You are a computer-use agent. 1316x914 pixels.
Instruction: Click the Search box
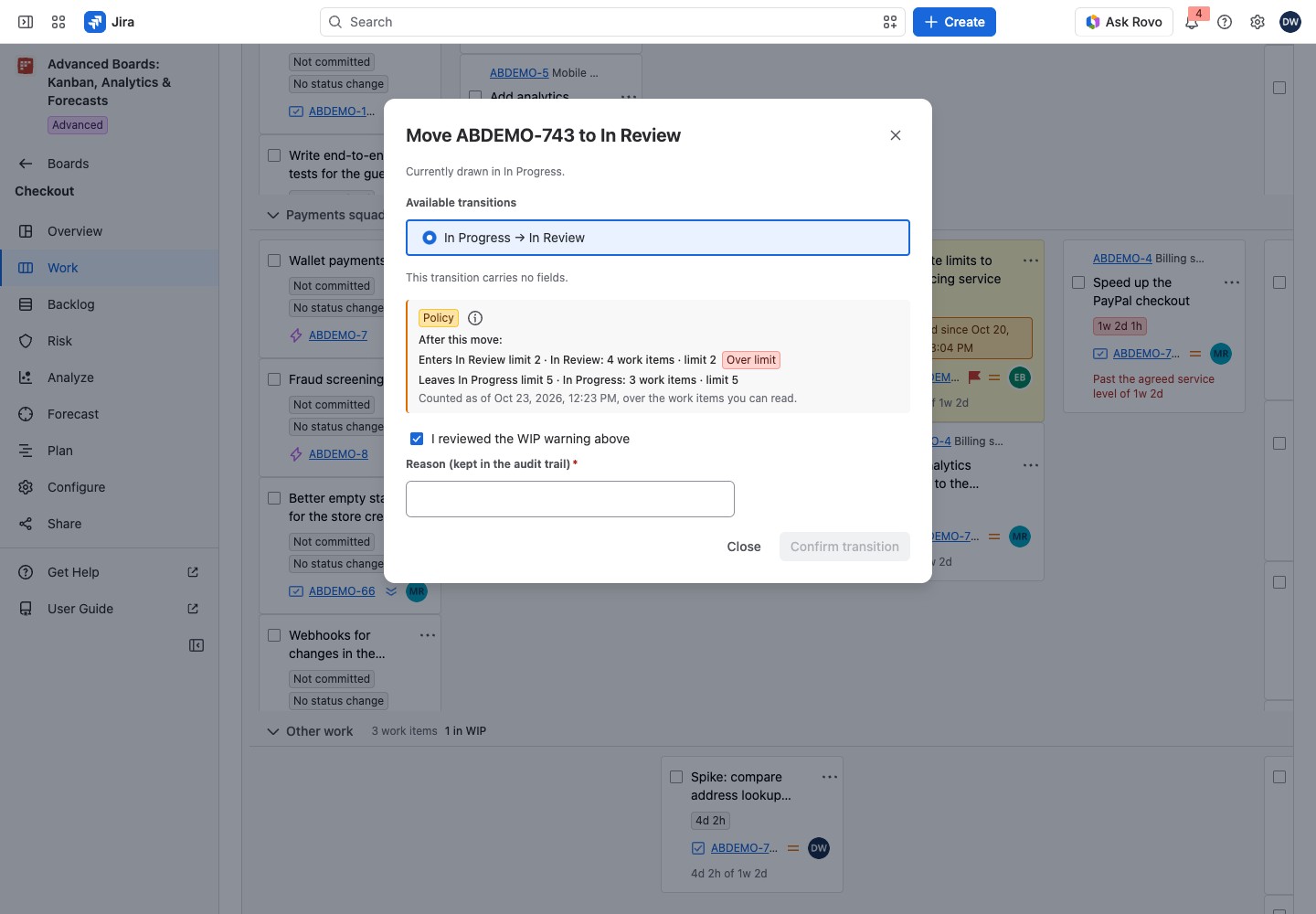click(612, 22)
